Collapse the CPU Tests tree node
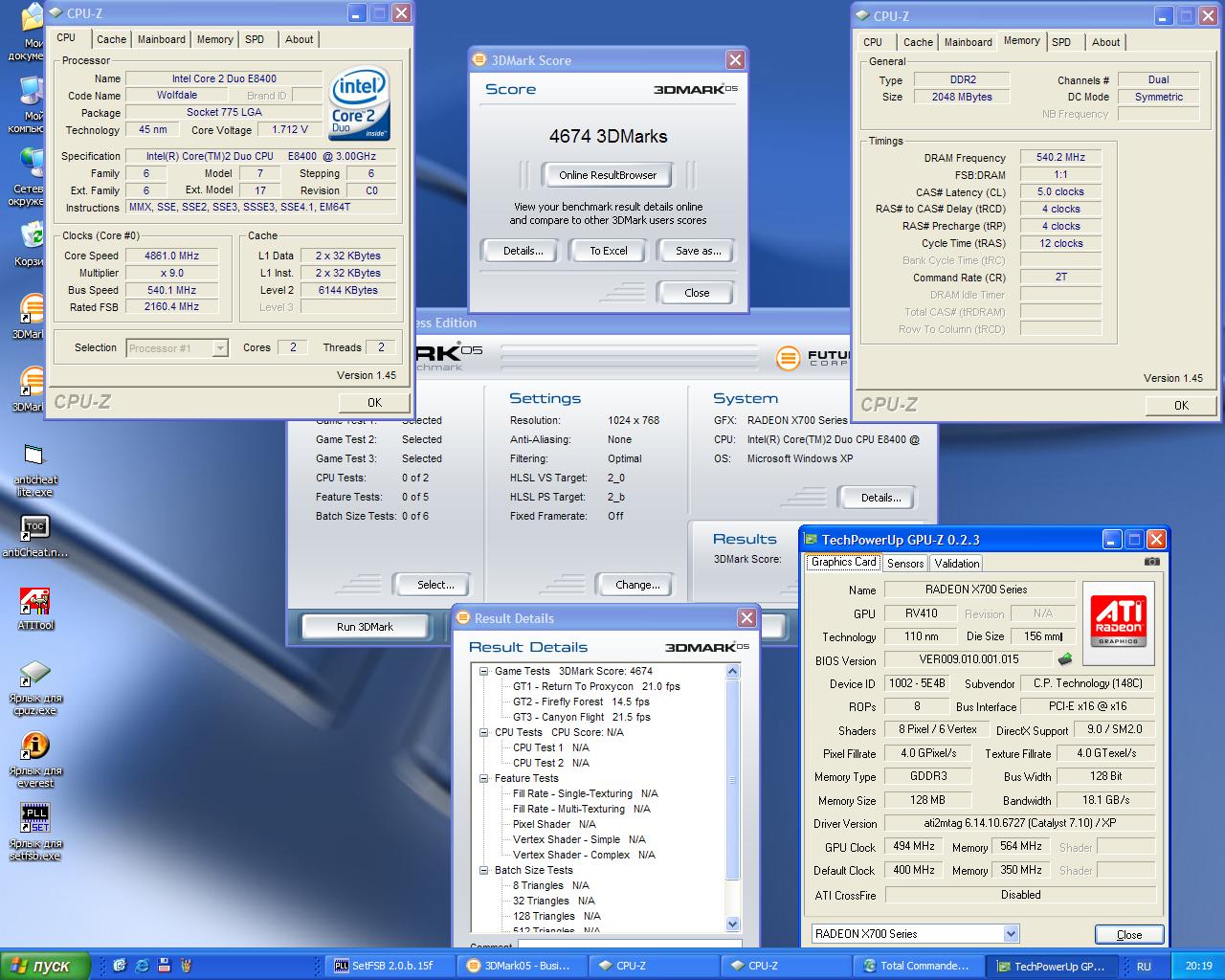This screenshot has width=1225, height=980. point(484,732)
